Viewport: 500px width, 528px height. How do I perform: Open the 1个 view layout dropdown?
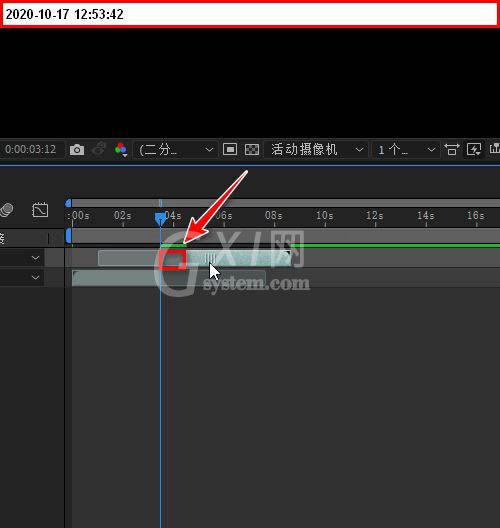(406, 150)
